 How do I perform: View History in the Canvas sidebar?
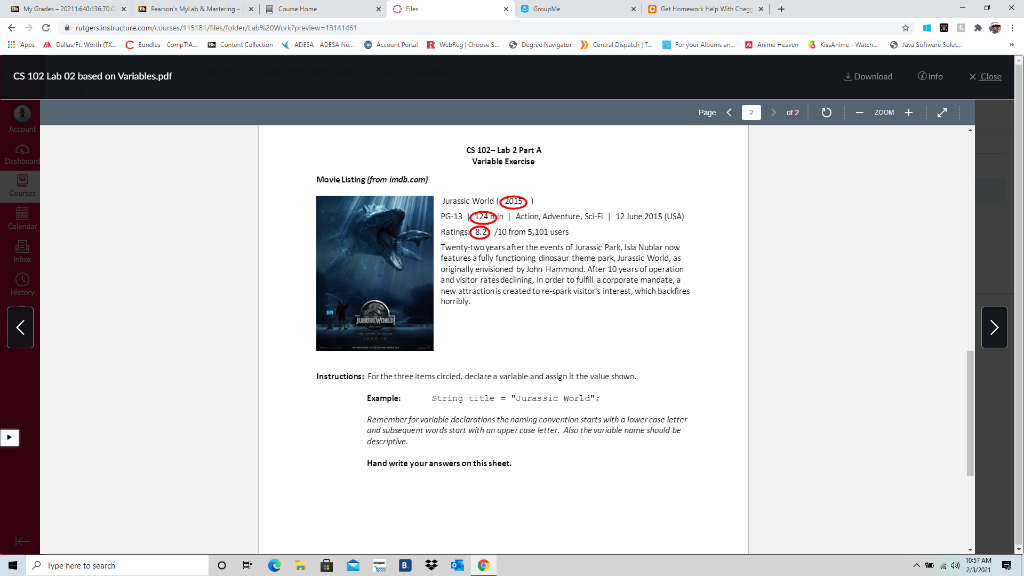point(20,287)
